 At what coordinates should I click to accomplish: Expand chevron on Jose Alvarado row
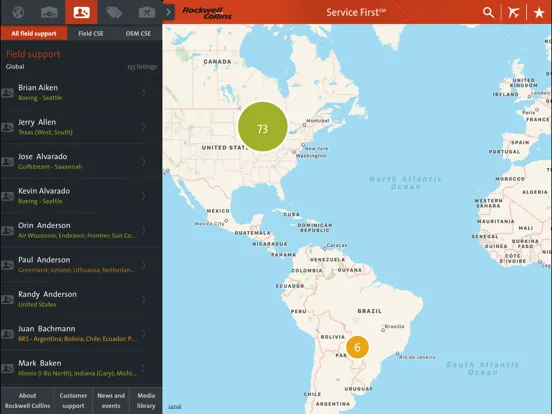(x=143, y=162)
